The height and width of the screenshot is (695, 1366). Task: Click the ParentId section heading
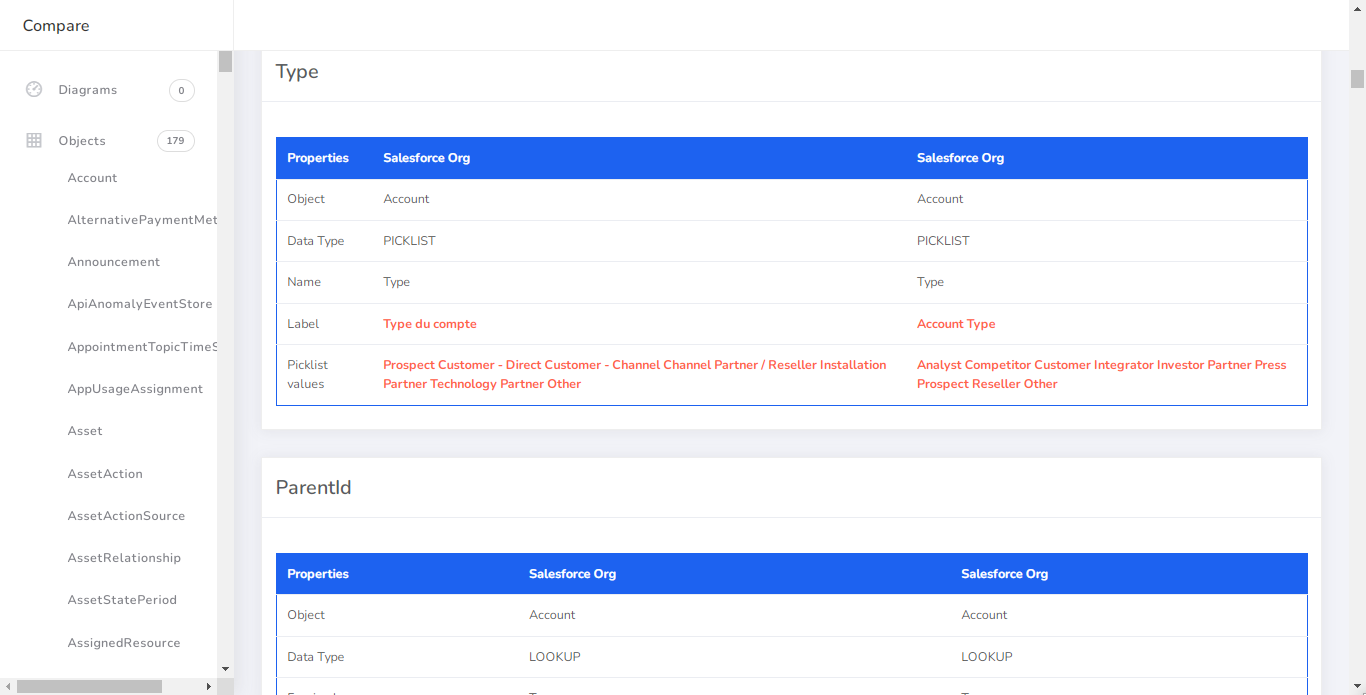tap(313, 488)
